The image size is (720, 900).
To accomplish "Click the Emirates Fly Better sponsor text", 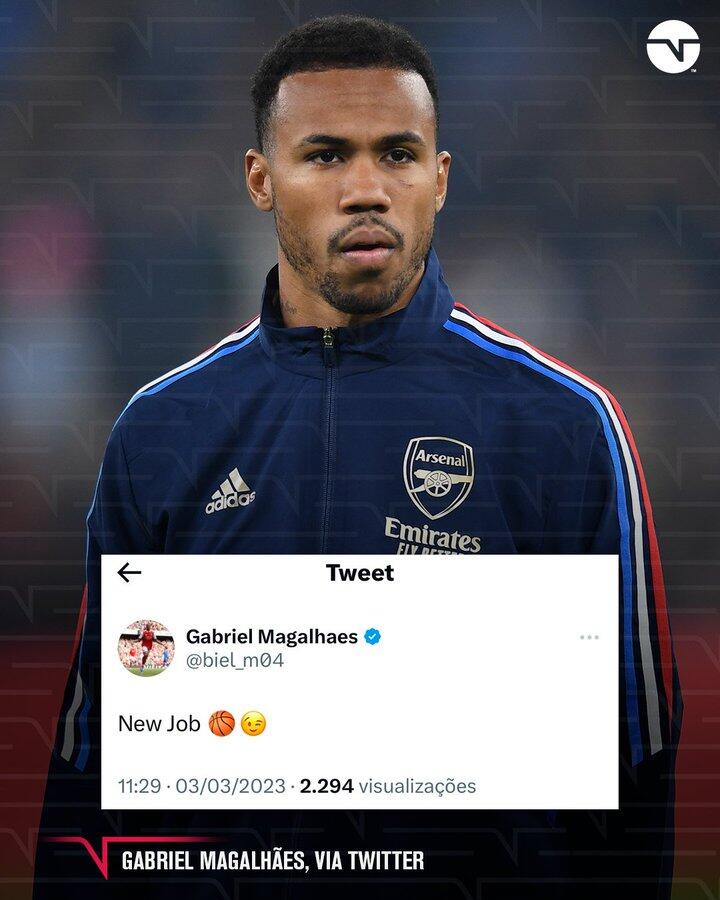I will (432, 537).
